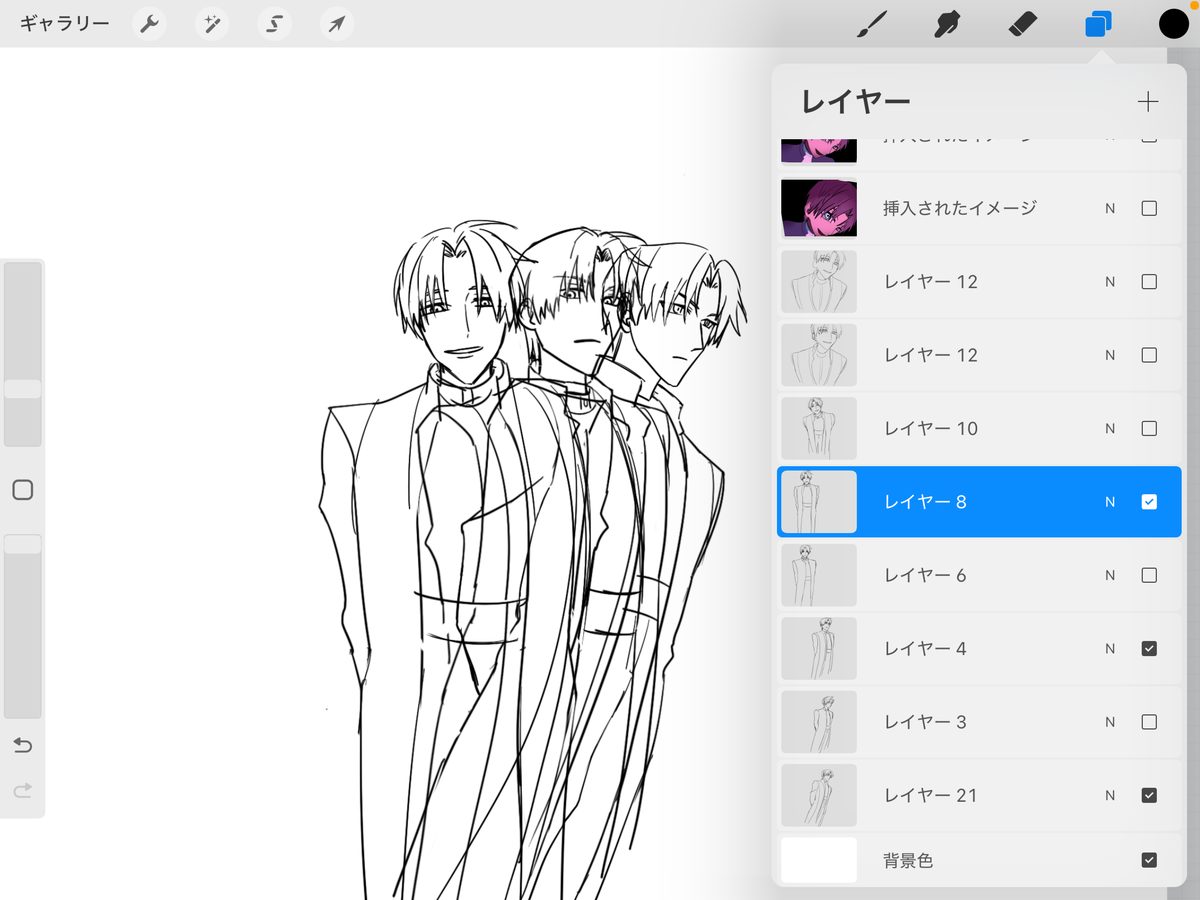Image resolution: width=1200 pixels, height=900 pixels.
Task: Expand blend mode N on レイヤー 4
Action: click(1110, 649)
